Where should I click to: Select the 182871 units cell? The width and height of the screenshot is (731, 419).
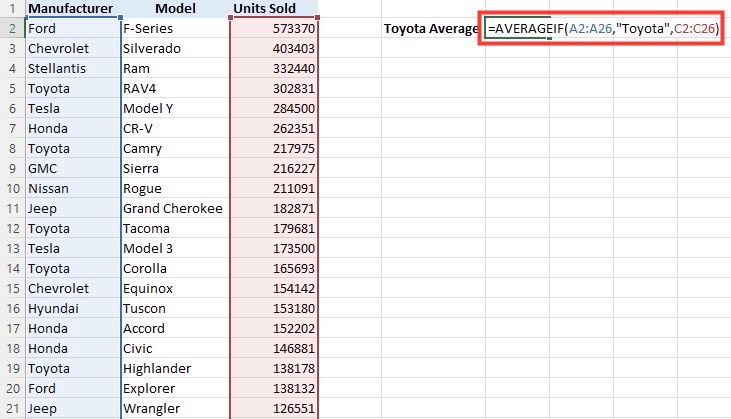[275, 208]
